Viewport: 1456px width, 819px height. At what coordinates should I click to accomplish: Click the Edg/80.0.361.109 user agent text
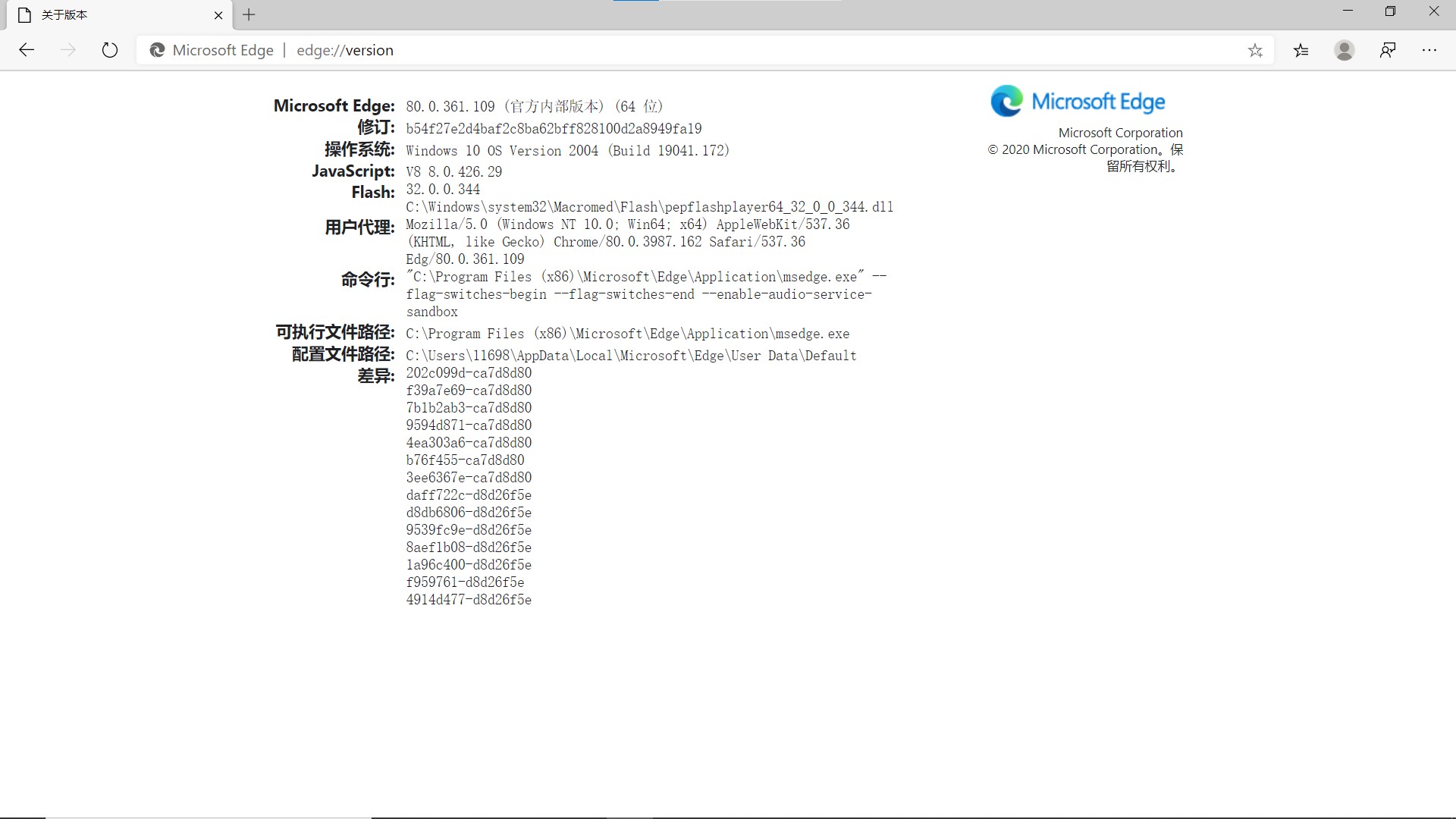pos(465,259)
